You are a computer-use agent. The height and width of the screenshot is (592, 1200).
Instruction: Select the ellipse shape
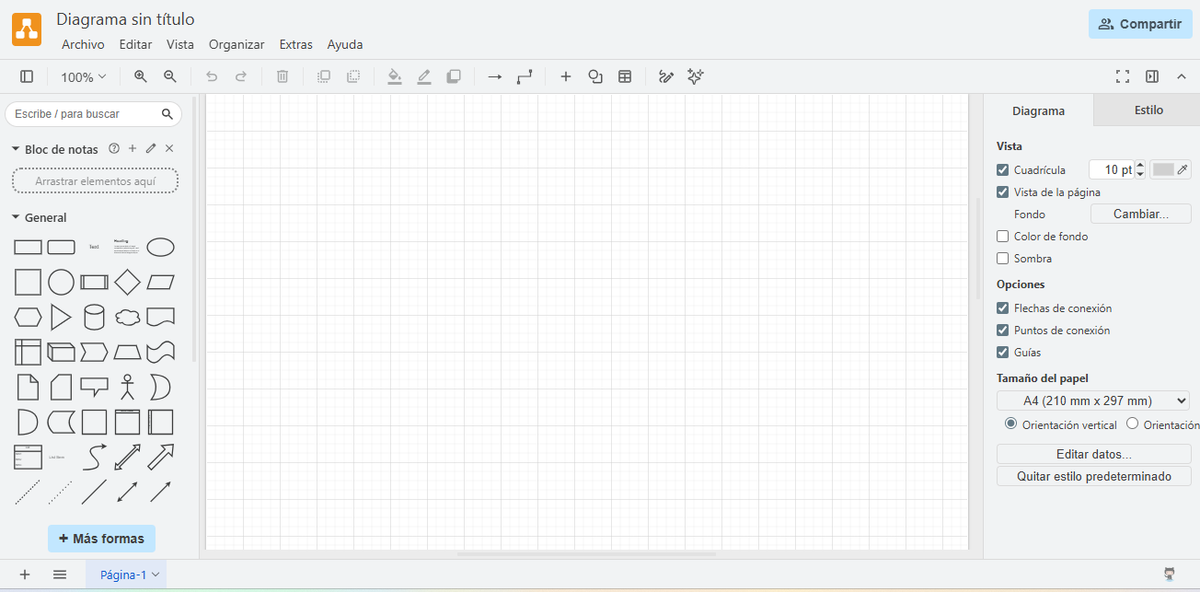pyautogui.click(x=161, y=247)
